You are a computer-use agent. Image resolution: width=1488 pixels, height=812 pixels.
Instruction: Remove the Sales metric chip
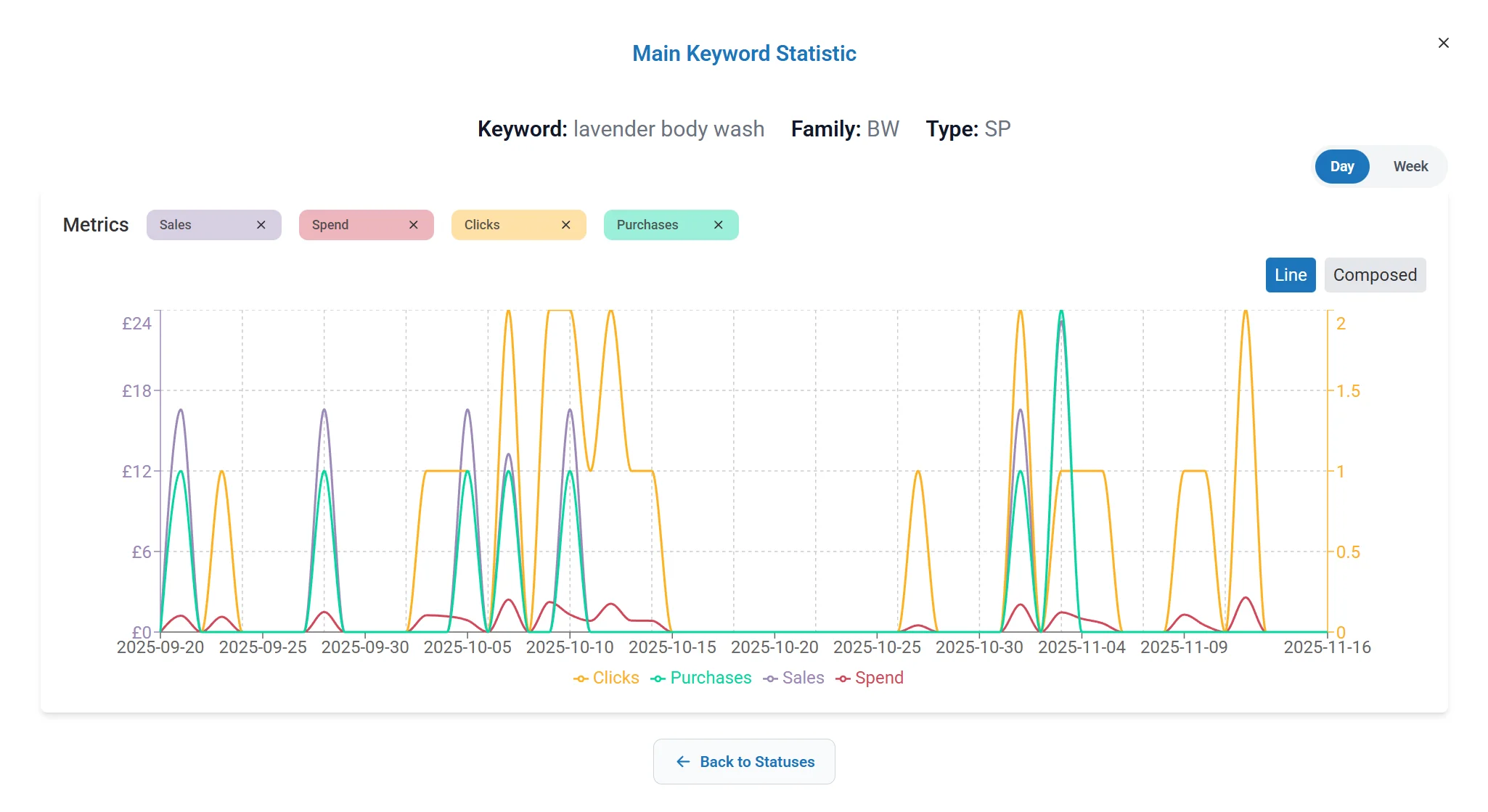point(261,225)
